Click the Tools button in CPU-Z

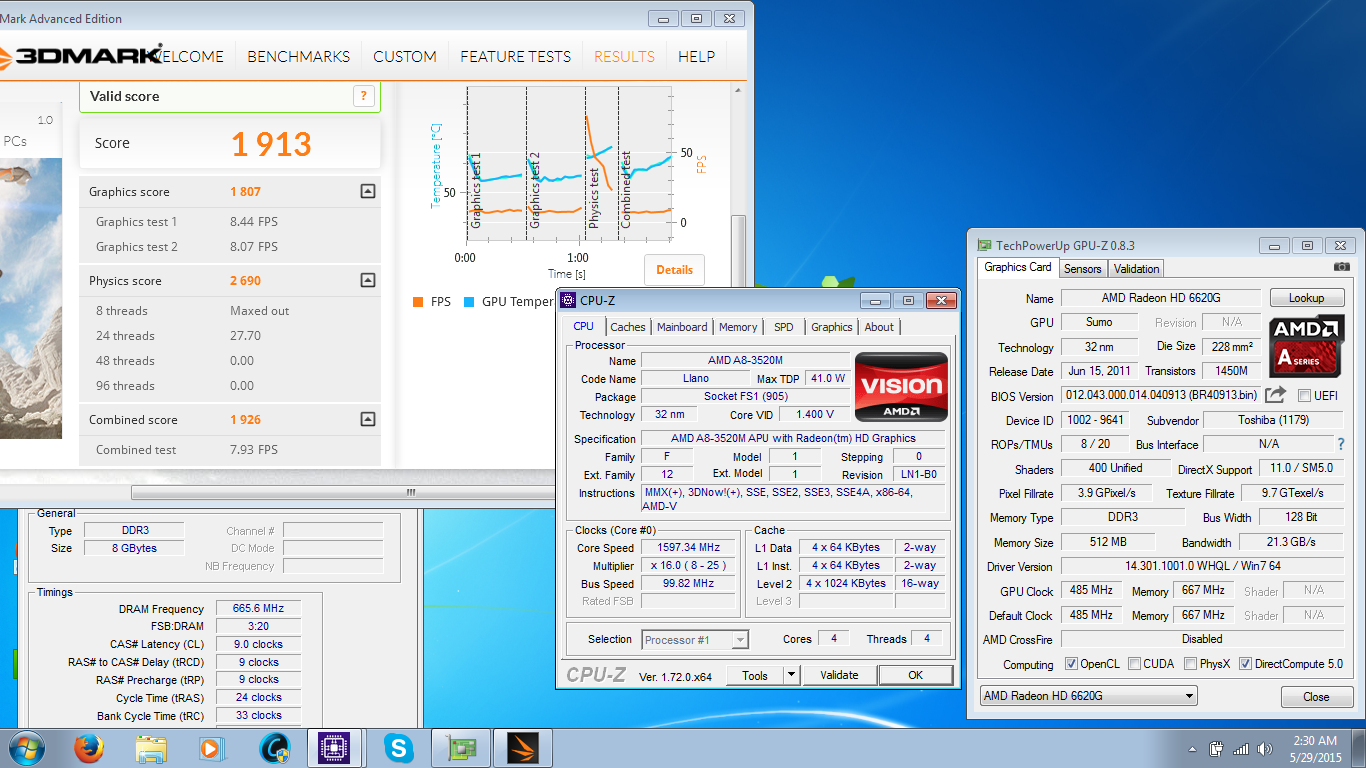(755, 675)
